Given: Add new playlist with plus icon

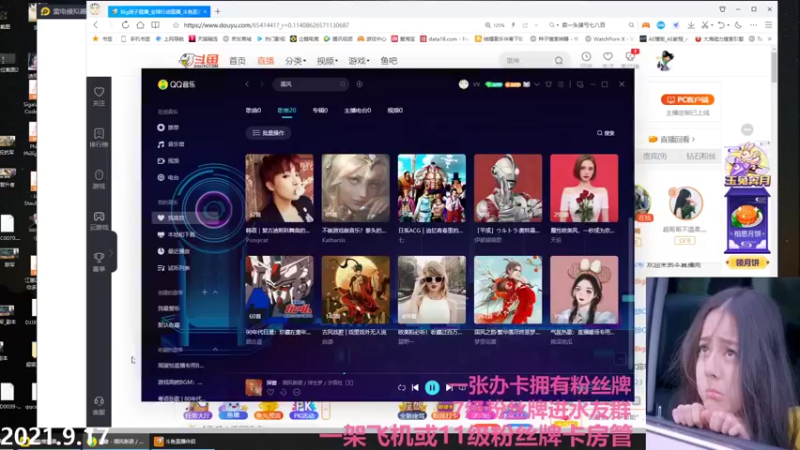Looking at the screenshot, I should point(204,292).
